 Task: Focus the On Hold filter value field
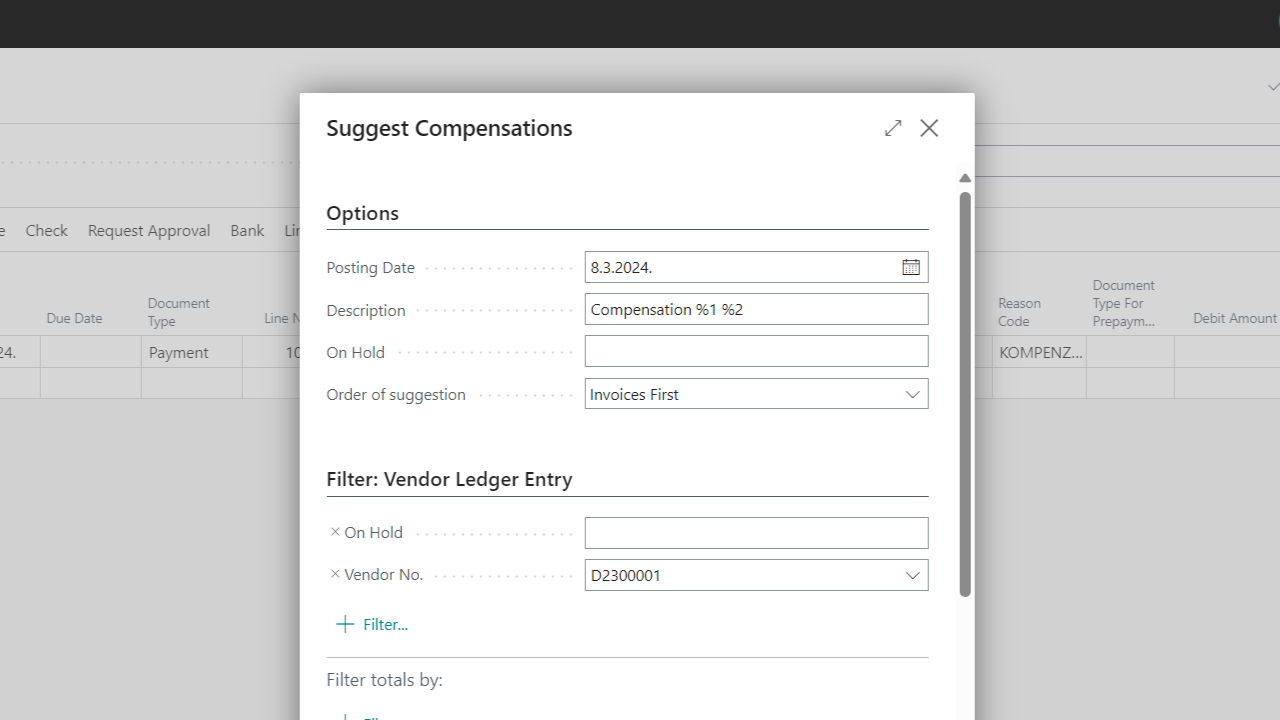tap(756, 533)
